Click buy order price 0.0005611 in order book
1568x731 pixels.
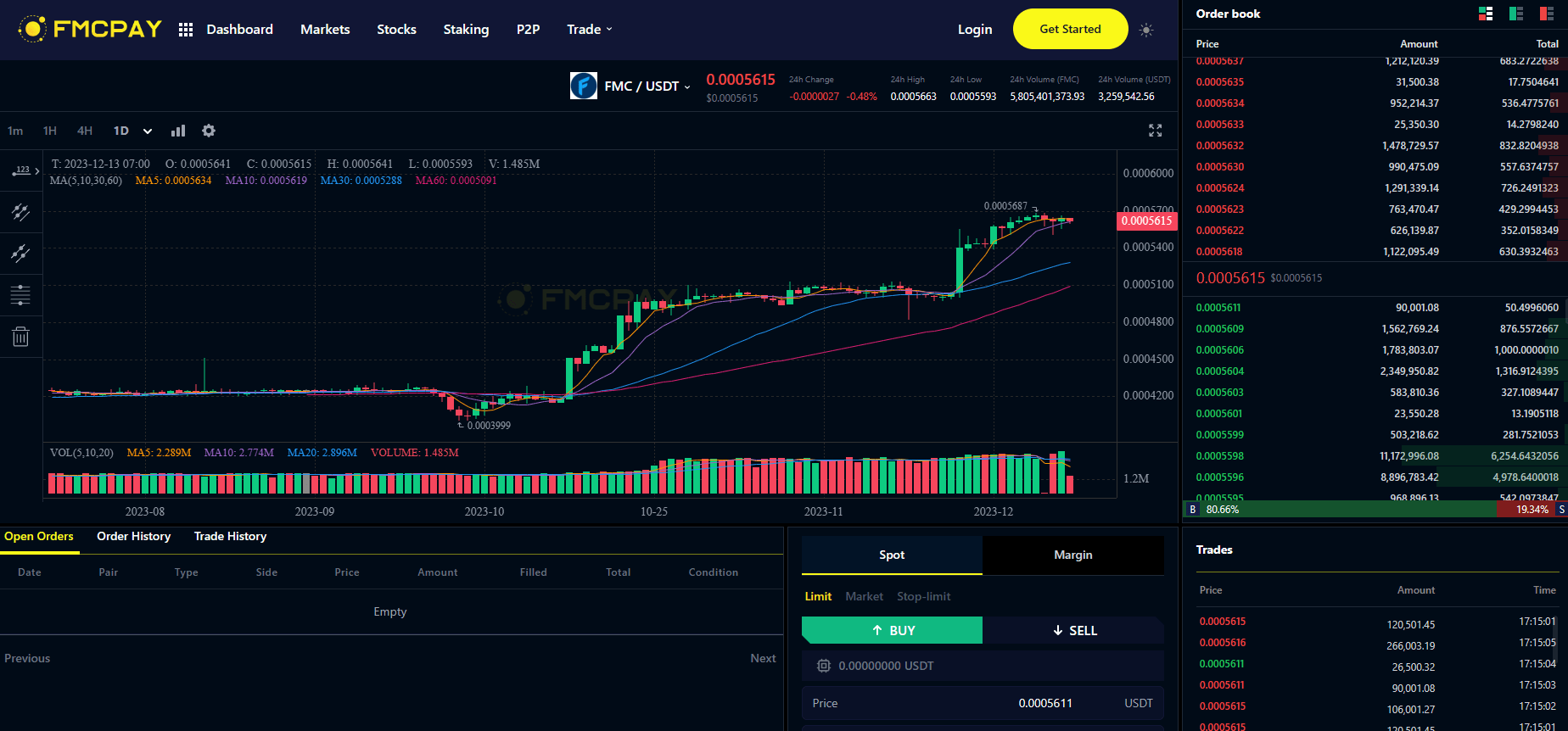point(1218,308)
